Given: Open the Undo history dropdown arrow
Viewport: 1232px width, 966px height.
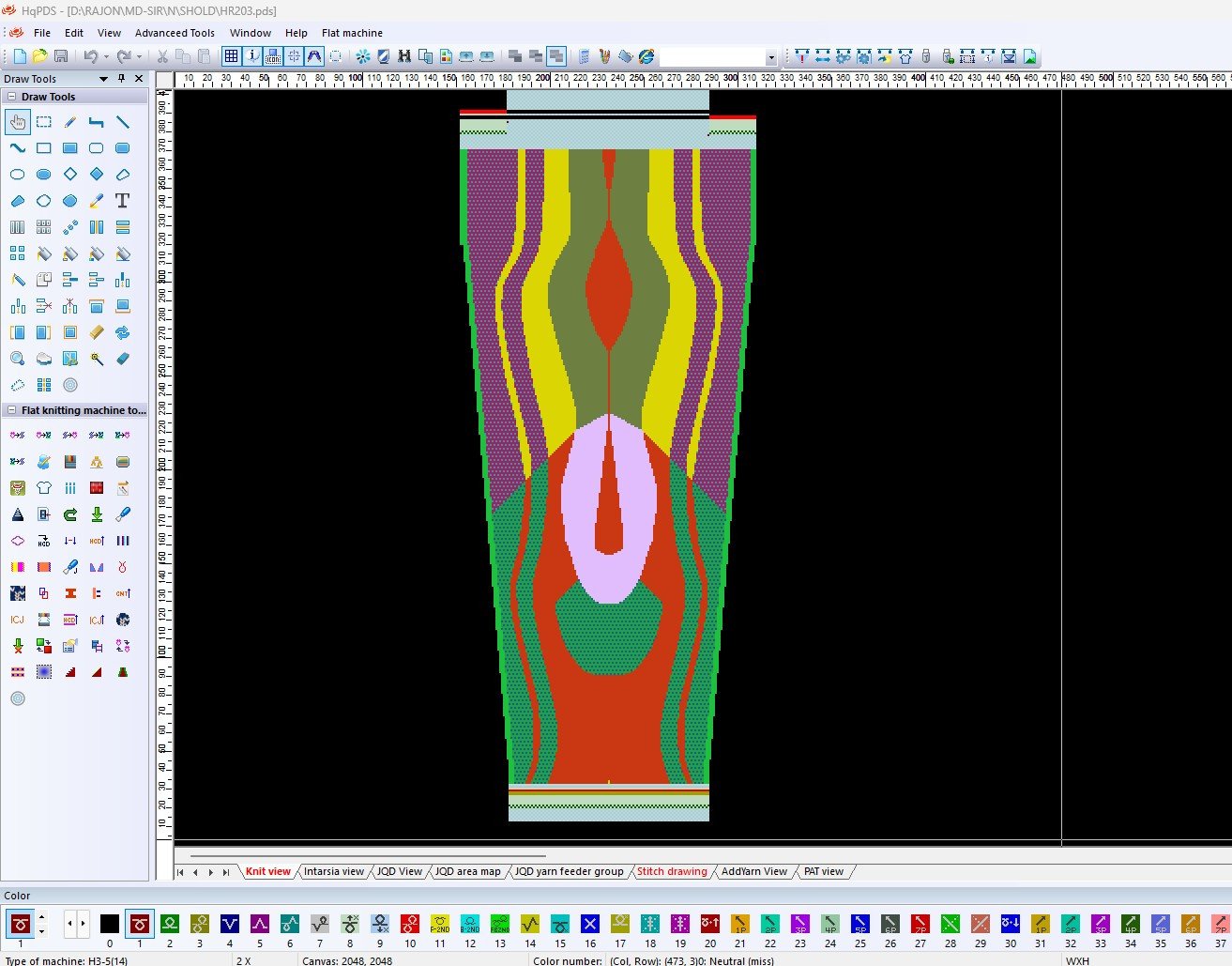Looking at the screenshot, I should 106,57.
